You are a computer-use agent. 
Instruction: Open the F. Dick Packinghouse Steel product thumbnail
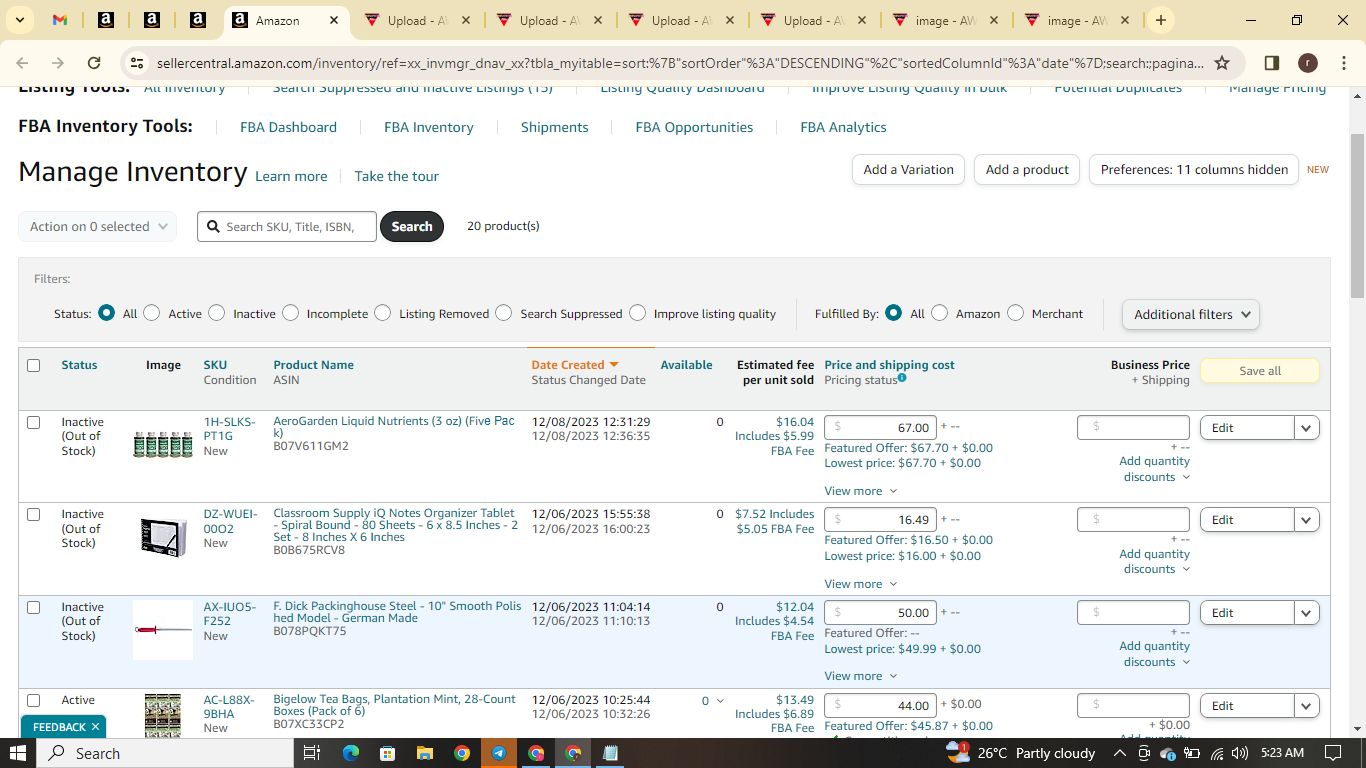point(163,630)
